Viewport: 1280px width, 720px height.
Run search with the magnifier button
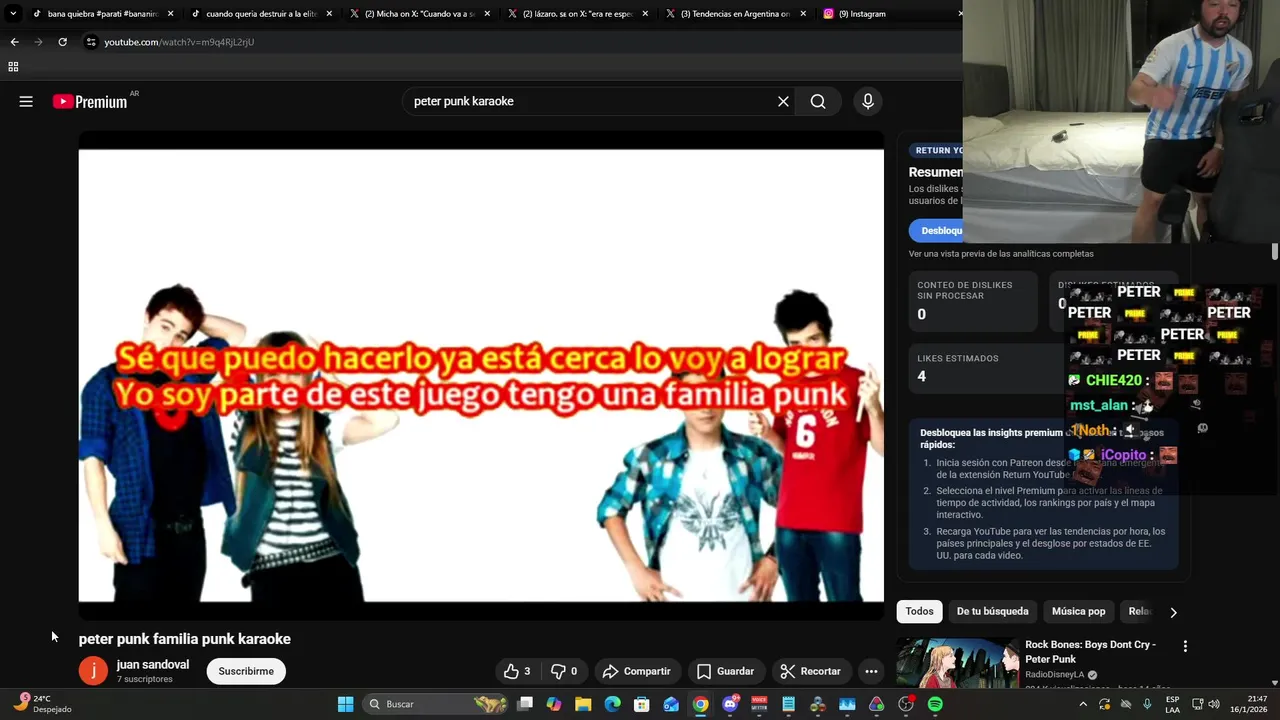818,101
